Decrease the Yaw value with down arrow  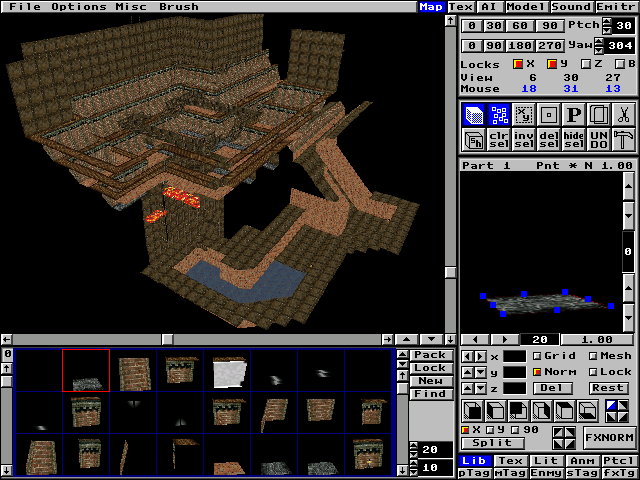point(599,50)
